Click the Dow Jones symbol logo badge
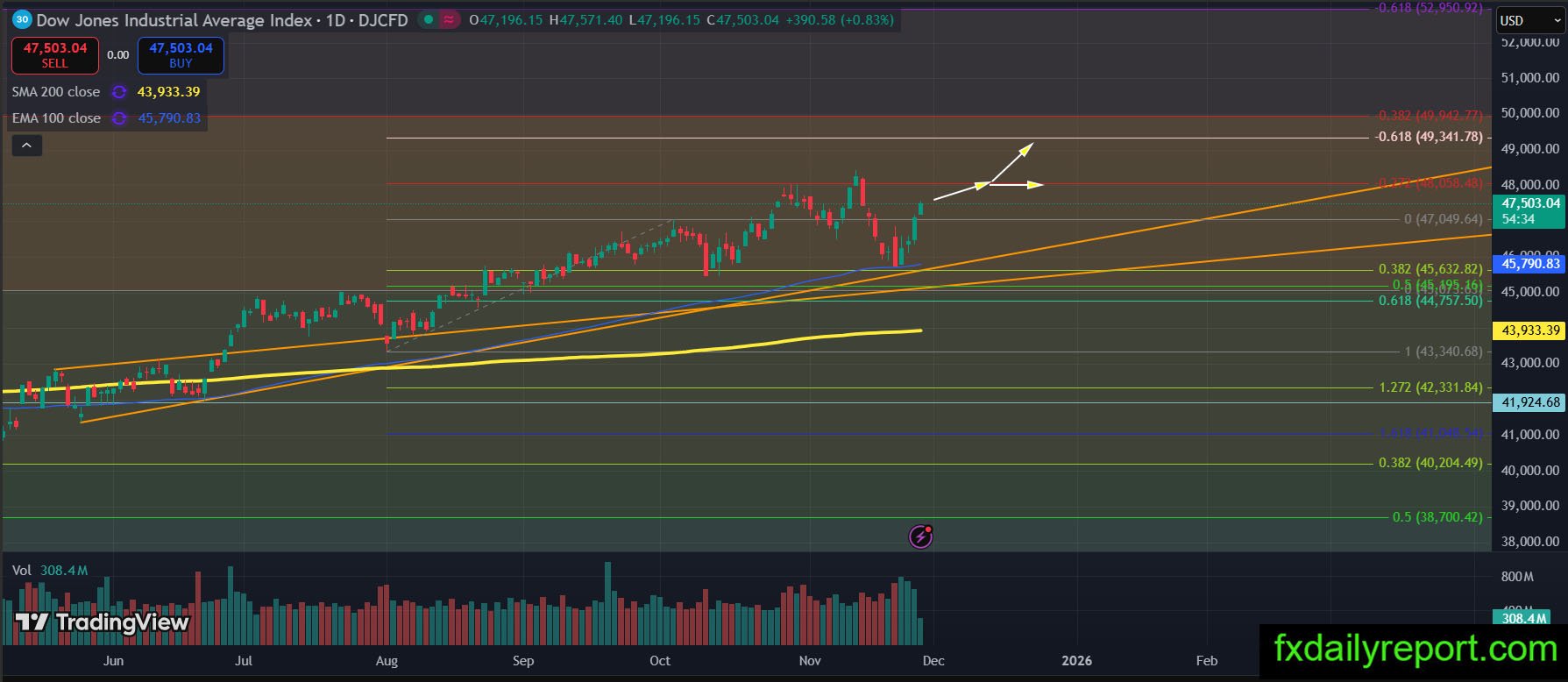The width and height of the screenshot is (1568, 682). 22,19
